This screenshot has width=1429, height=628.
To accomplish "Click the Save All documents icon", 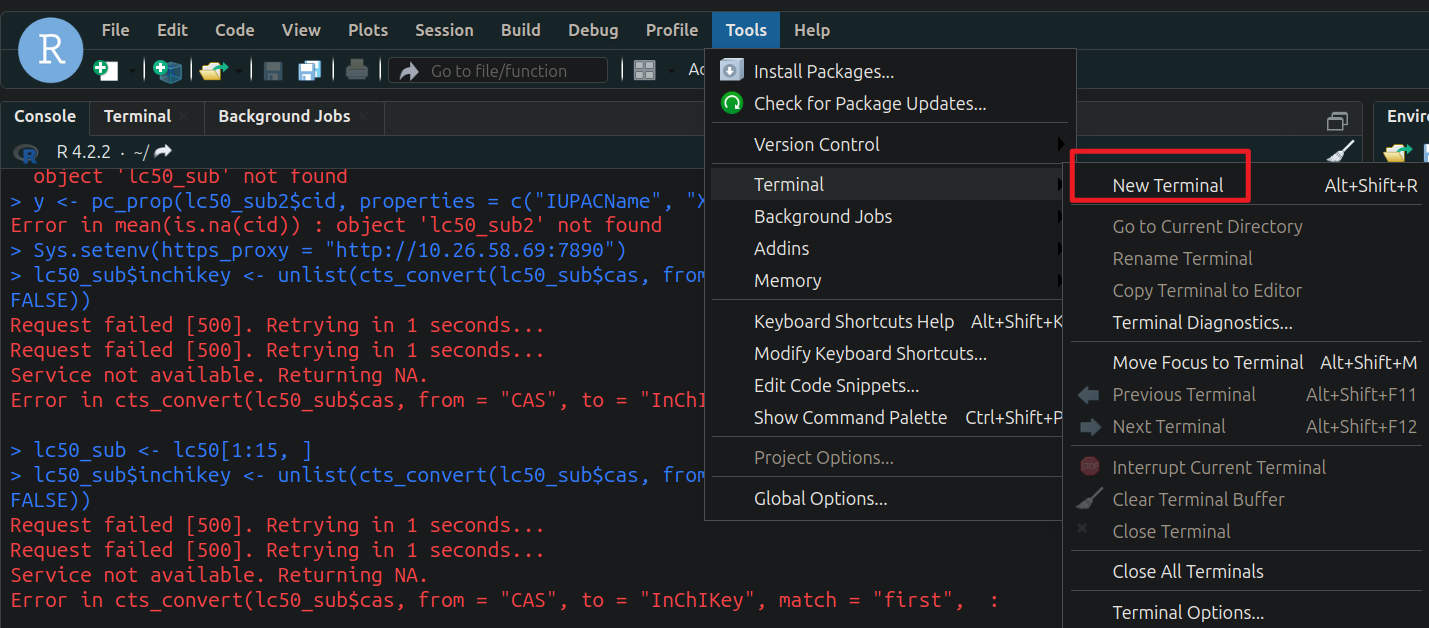I will coord(310,70).
